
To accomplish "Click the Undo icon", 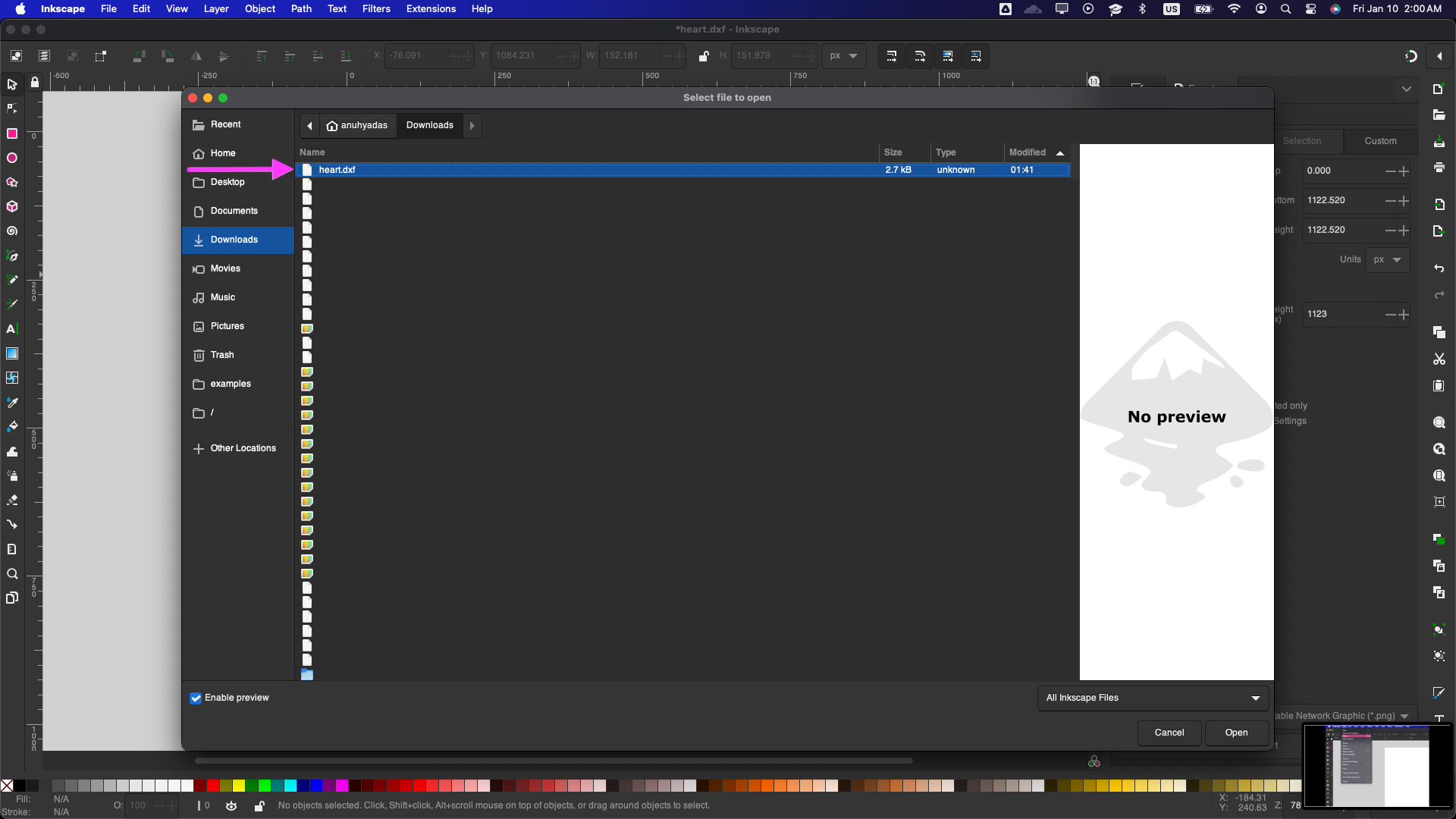I will [1439, 268].
